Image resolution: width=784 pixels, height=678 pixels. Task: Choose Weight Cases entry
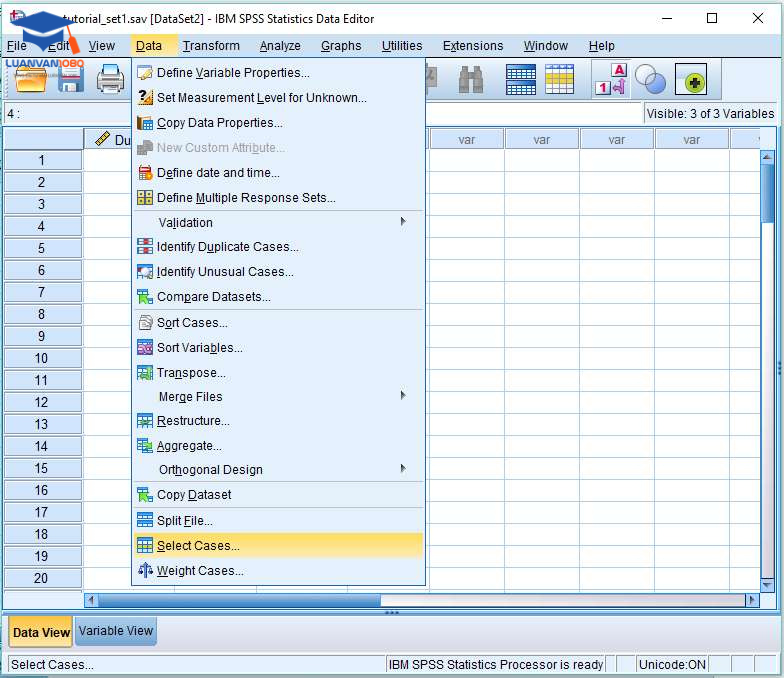click(278, 570)
